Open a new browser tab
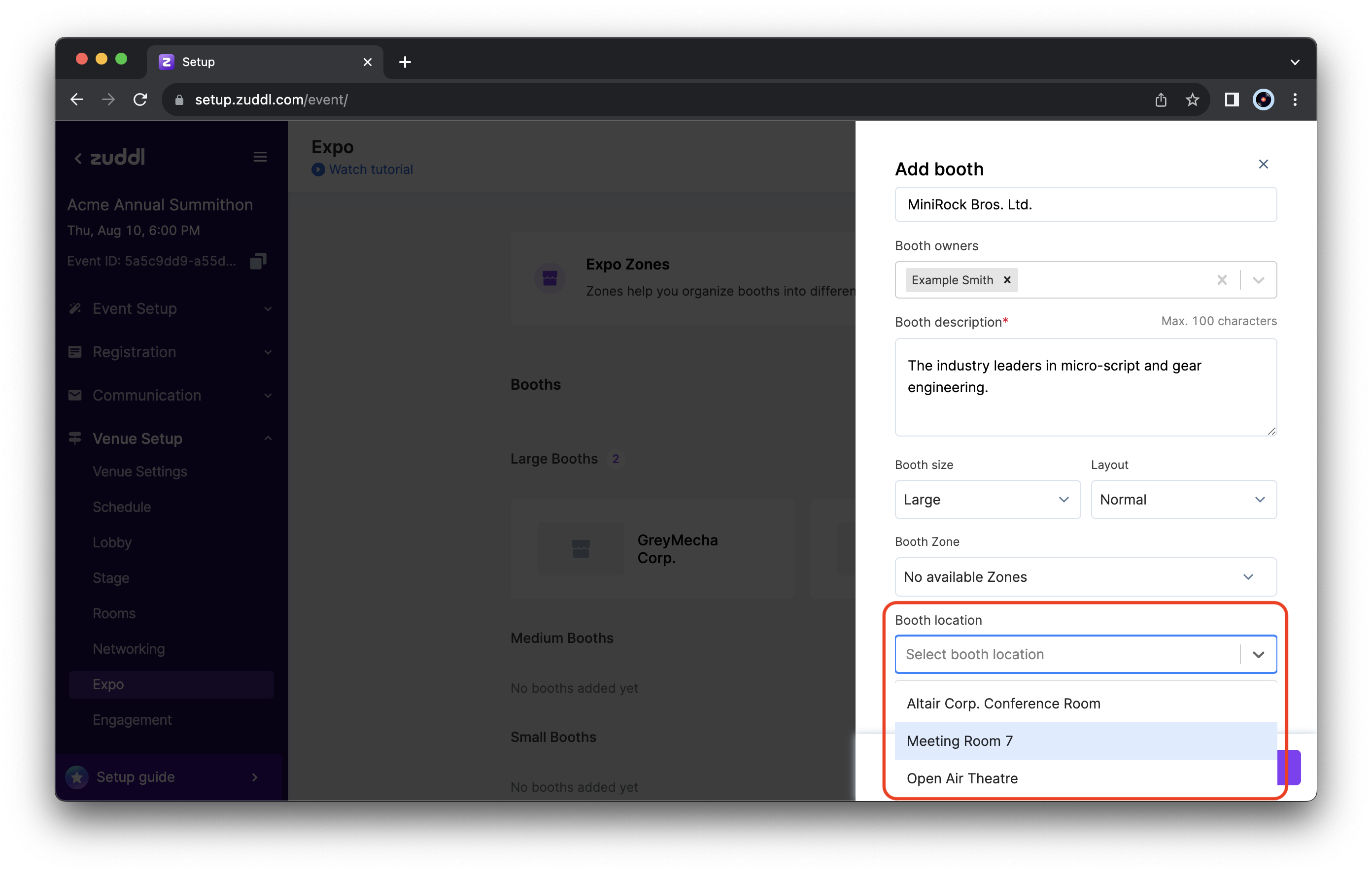 coord(405,62)
